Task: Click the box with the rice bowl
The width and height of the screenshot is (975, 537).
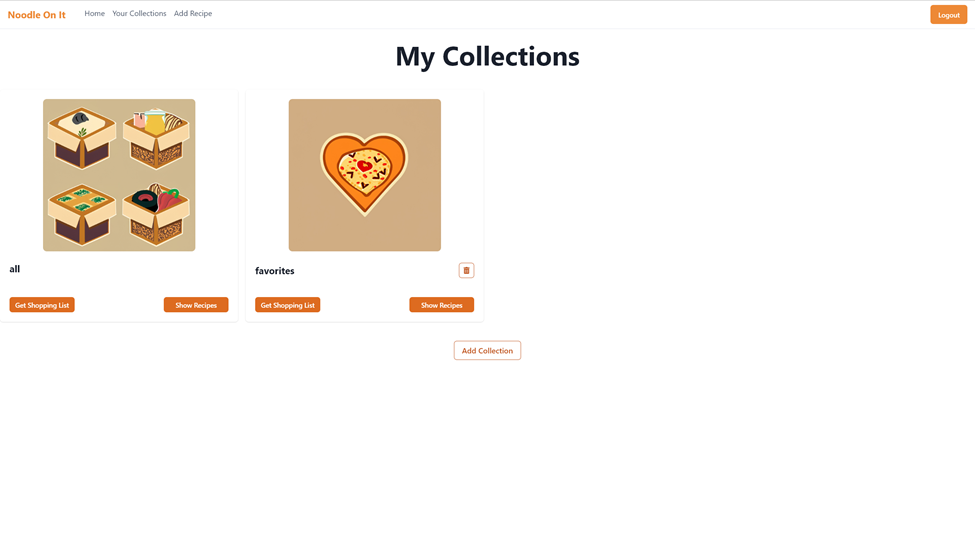Action: [x=81, y=138]
